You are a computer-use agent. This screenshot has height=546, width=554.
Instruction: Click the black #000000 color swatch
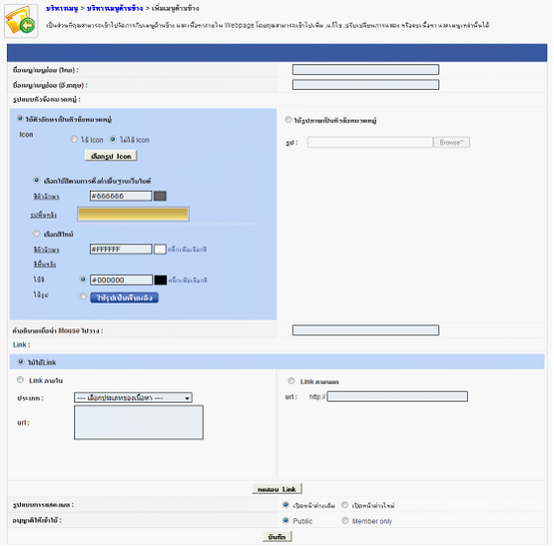pos(160,280)
